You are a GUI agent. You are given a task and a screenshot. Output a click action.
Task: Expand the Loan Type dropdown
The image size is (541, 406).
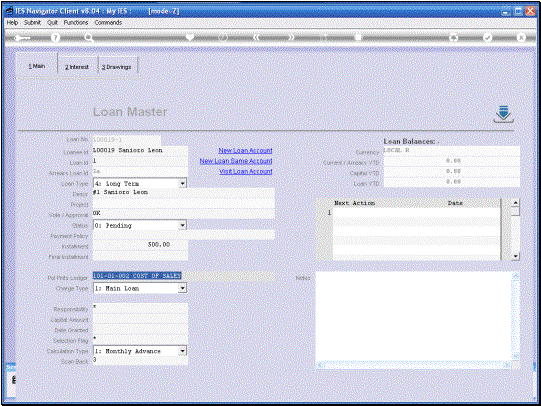click(183, 184)
